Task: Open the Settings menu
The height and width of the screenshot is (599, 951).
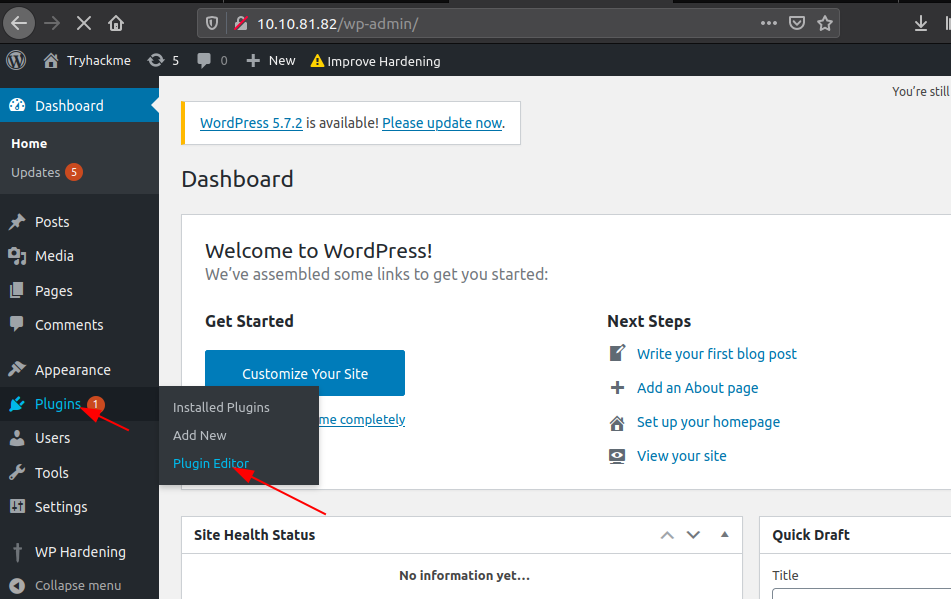Action: coord(79,507)
